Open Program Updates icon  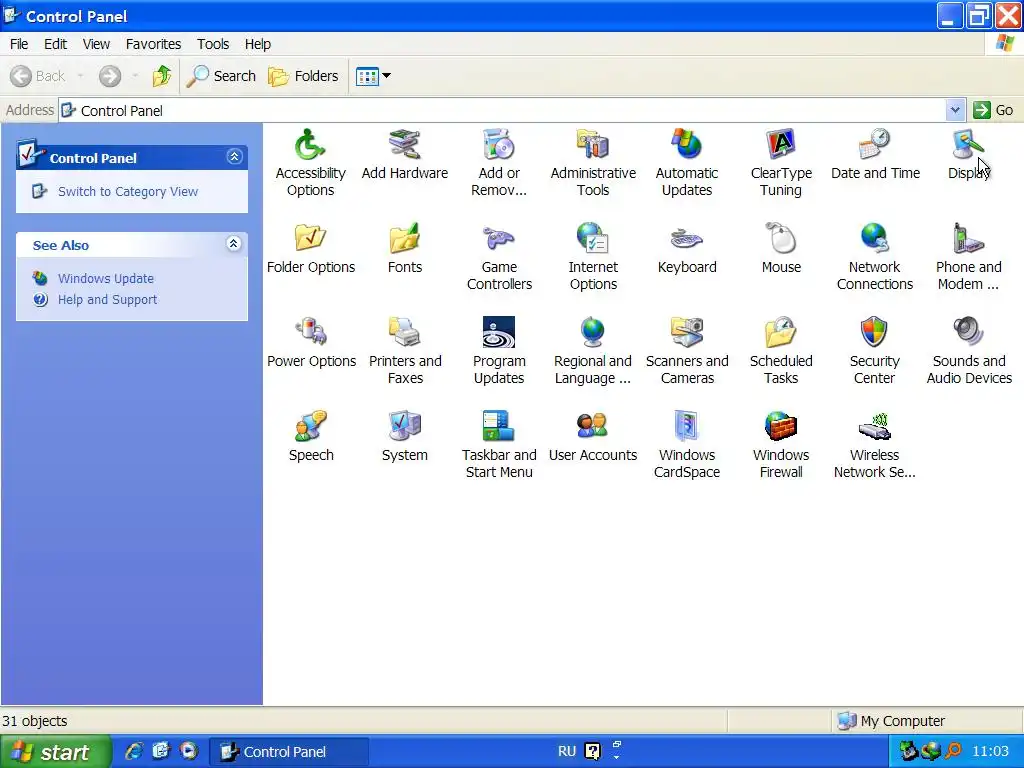(x=499, y=332)
